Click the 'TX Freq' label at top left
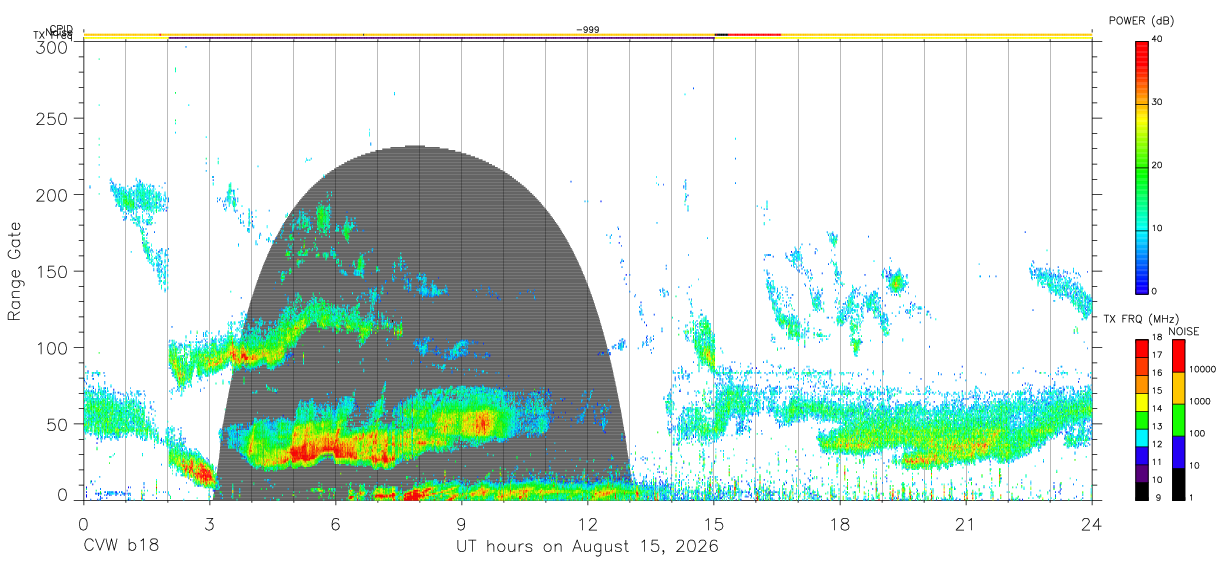The image size is (1228, 567). [53, 35]
